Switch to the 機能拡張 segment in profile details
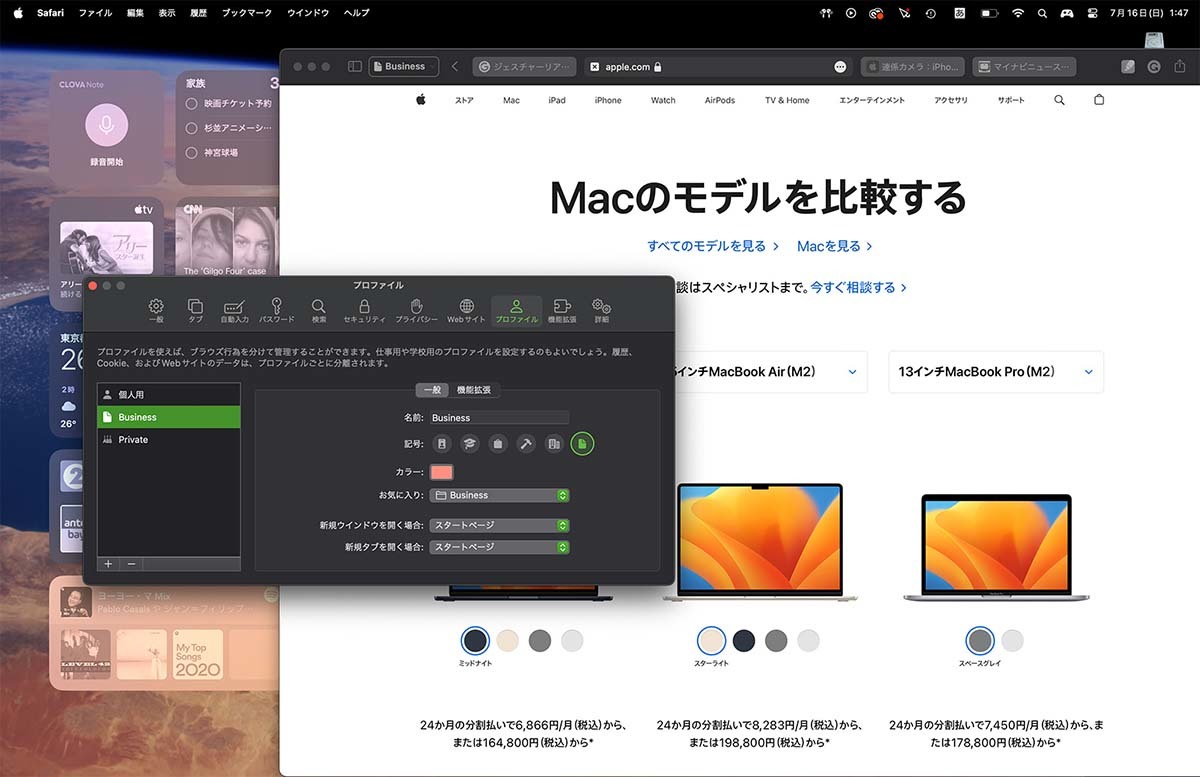The image size is (1200, 777). tap(474, 390)
